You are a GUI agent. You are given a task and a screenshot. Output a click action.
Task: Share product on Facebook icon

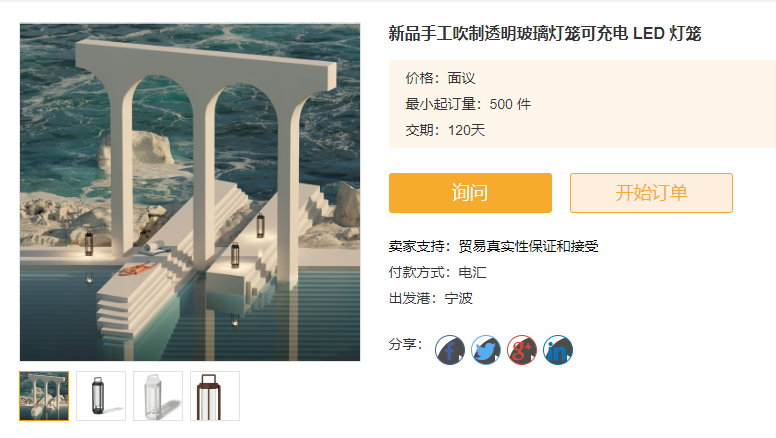[450, 350]
